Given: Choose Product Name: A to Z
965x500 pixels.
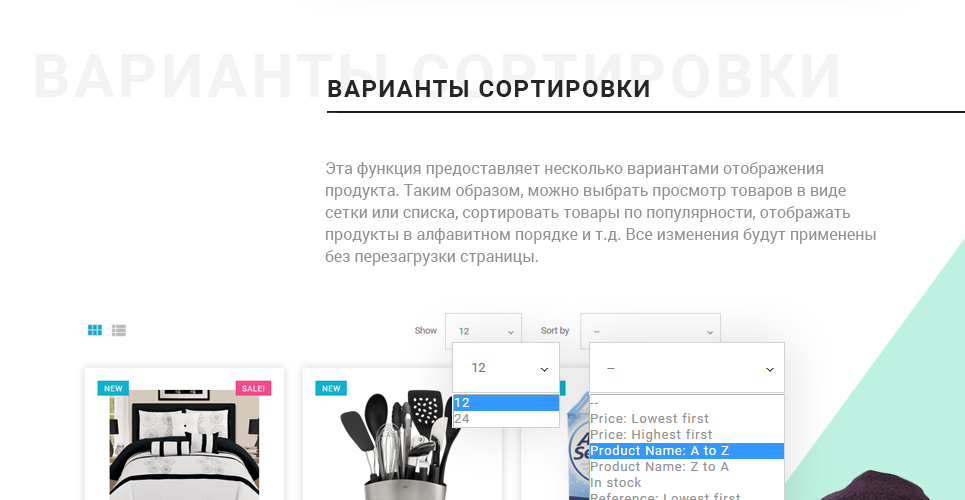Looking at the screenshot, I should click(687, 451).
